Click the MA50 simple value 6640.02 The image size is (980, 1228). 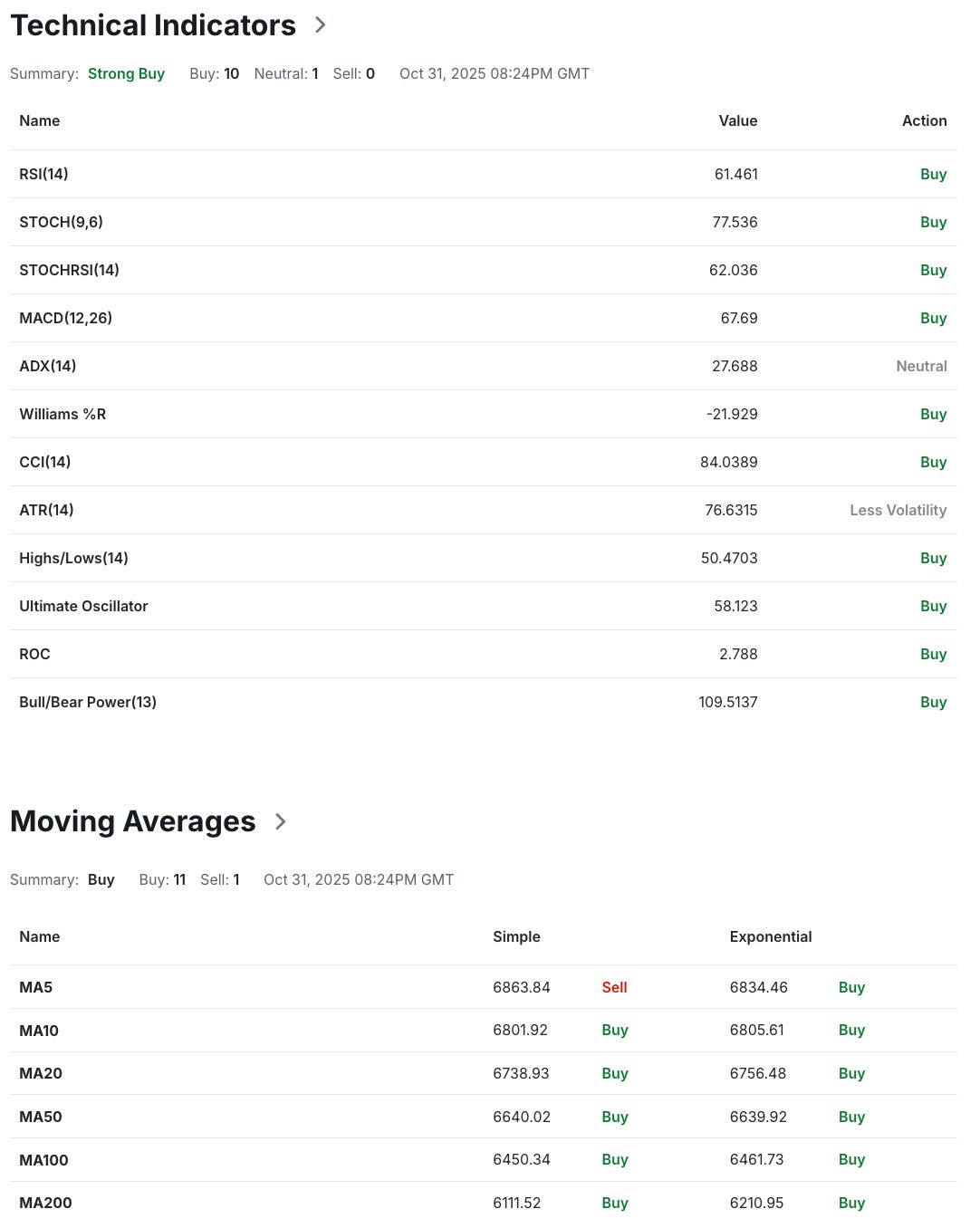(522, 1117)
